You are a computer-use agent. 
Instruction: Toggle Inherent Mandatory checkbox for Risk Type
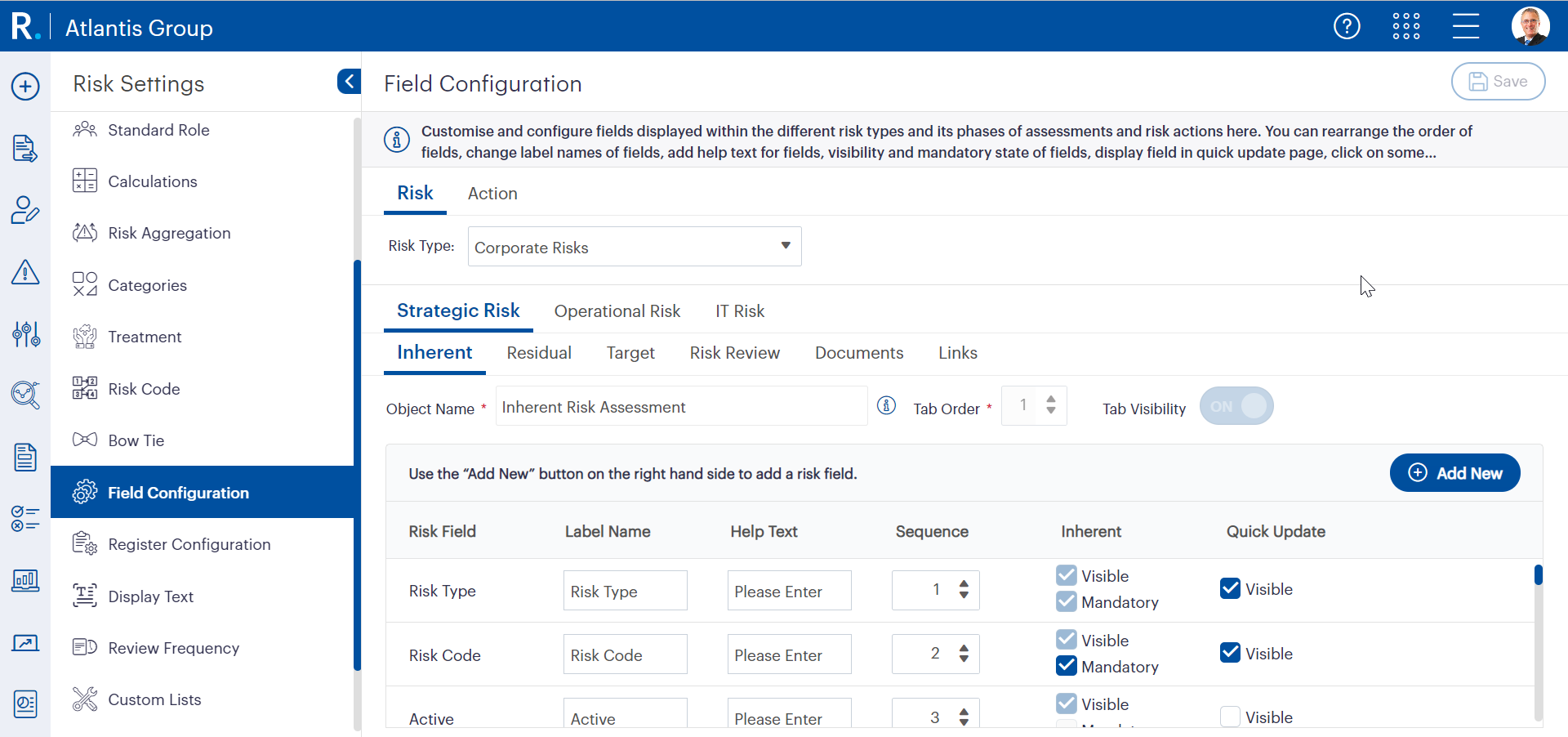pos(1067,601)
